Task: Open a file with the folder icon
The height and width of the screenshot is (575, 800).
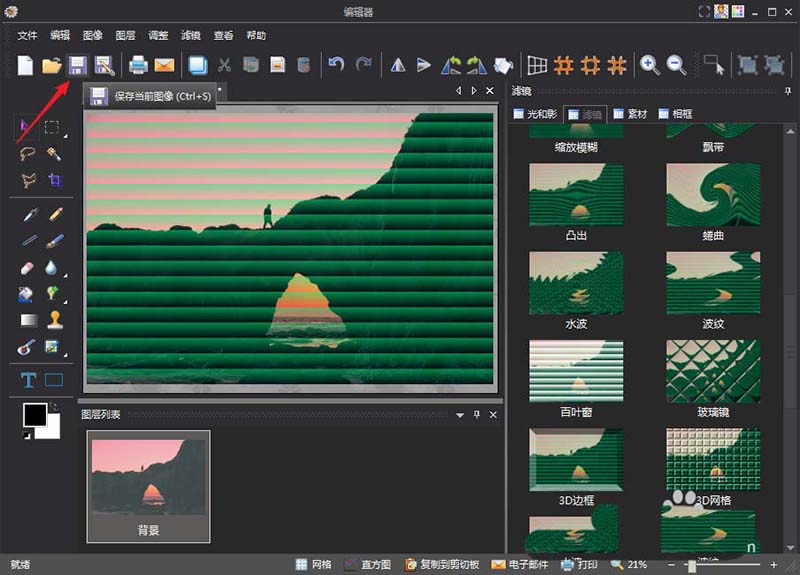Action: click(x=52, y=65)
